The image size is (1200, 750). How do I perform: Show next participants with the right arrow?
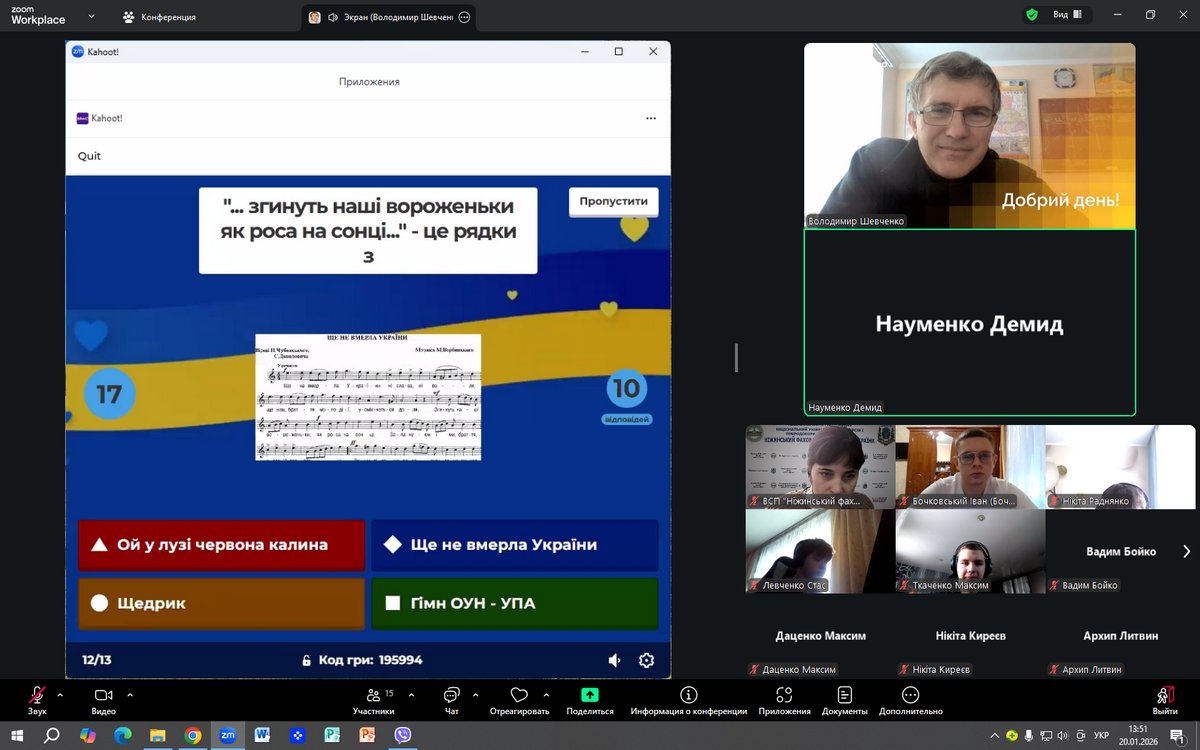coord(1186,551)
